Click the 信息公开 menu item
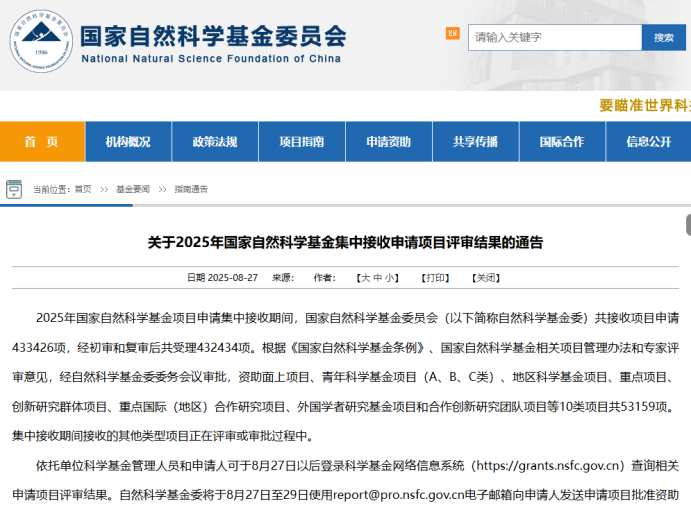Image resolution: width=691 pixels, height=511 pixels. click(648, 142)
